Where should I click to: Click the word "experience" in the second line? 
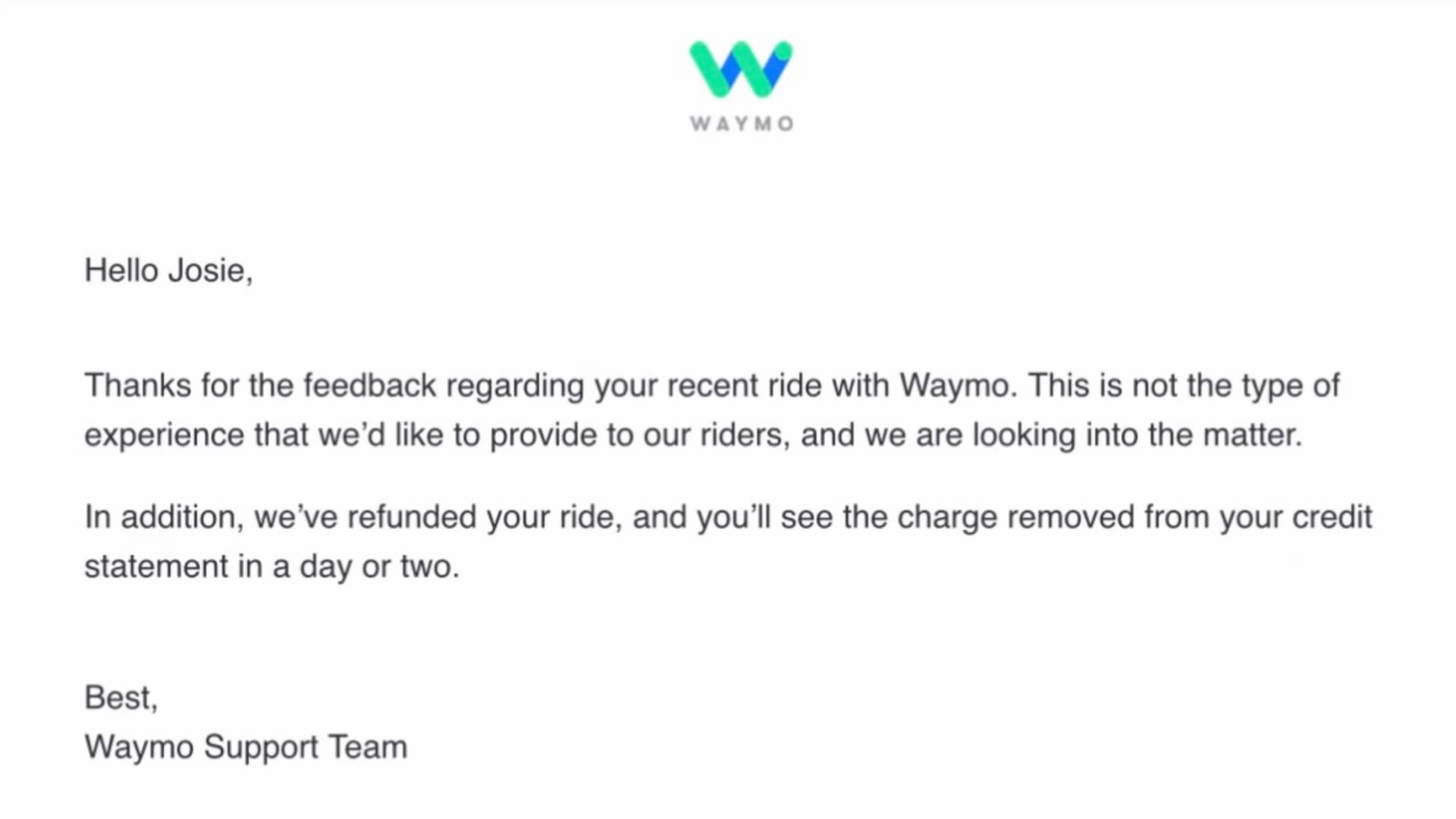pos(164,435)
